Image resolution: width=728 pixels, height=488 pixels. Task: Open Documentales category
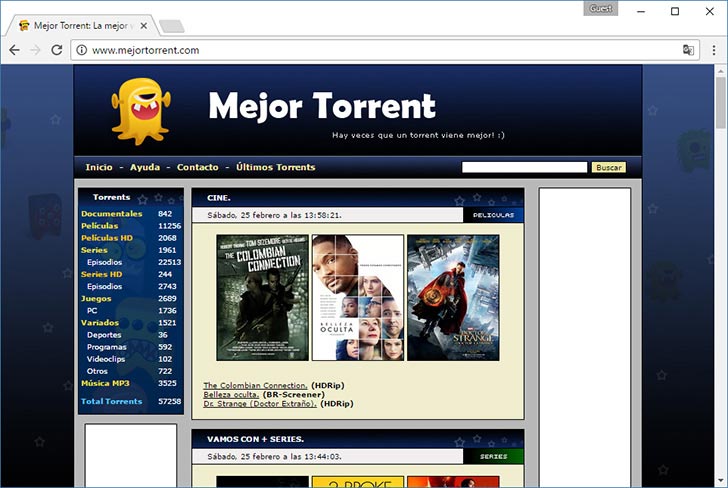tap(112, 214)
